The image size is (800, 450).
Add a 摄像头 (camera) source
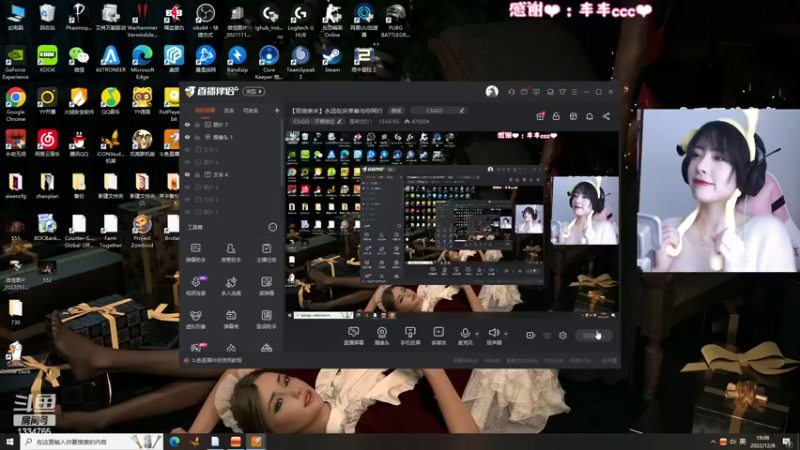click(382, 336)
